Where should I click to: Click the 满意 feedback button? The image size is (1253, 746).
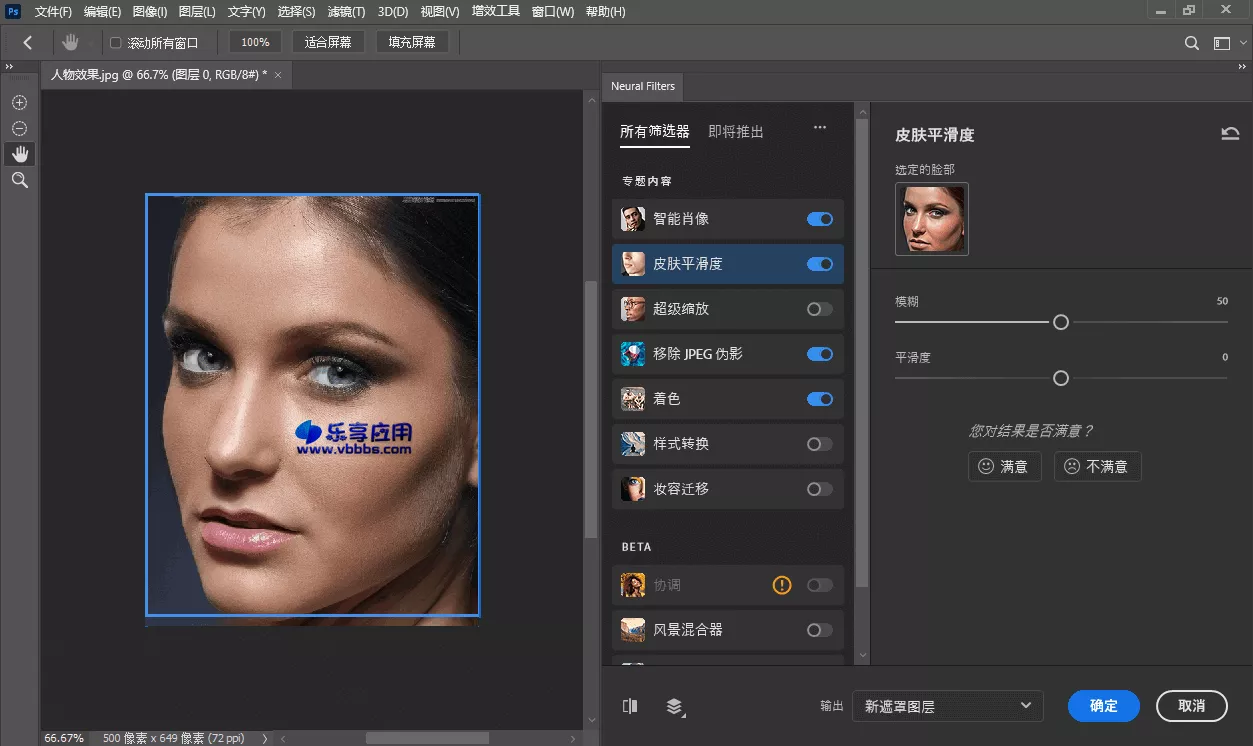(x=1004, y=466)
